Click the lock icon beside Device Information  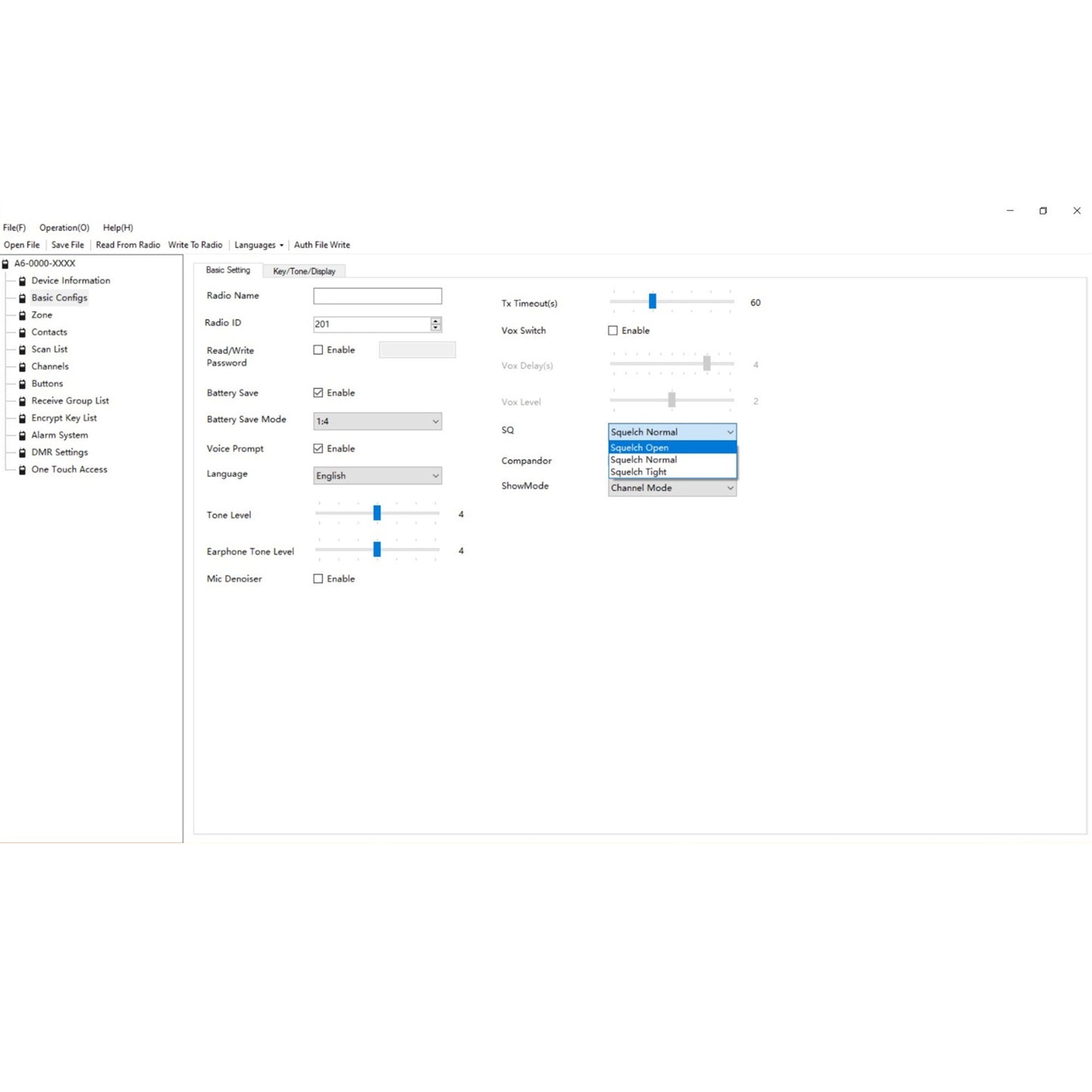(x=22, y=281)
